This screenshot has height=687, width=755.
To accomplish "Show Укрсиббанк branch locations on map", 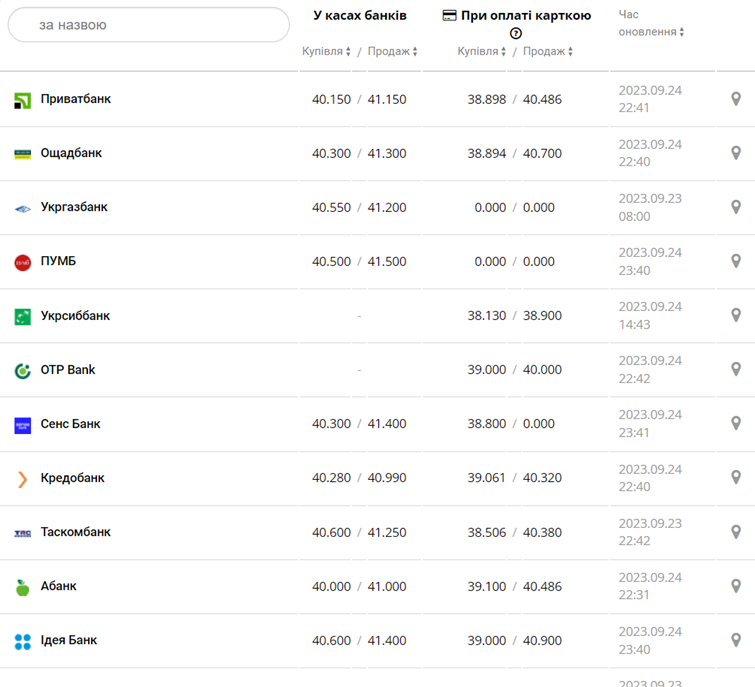I will click(736, 316).
